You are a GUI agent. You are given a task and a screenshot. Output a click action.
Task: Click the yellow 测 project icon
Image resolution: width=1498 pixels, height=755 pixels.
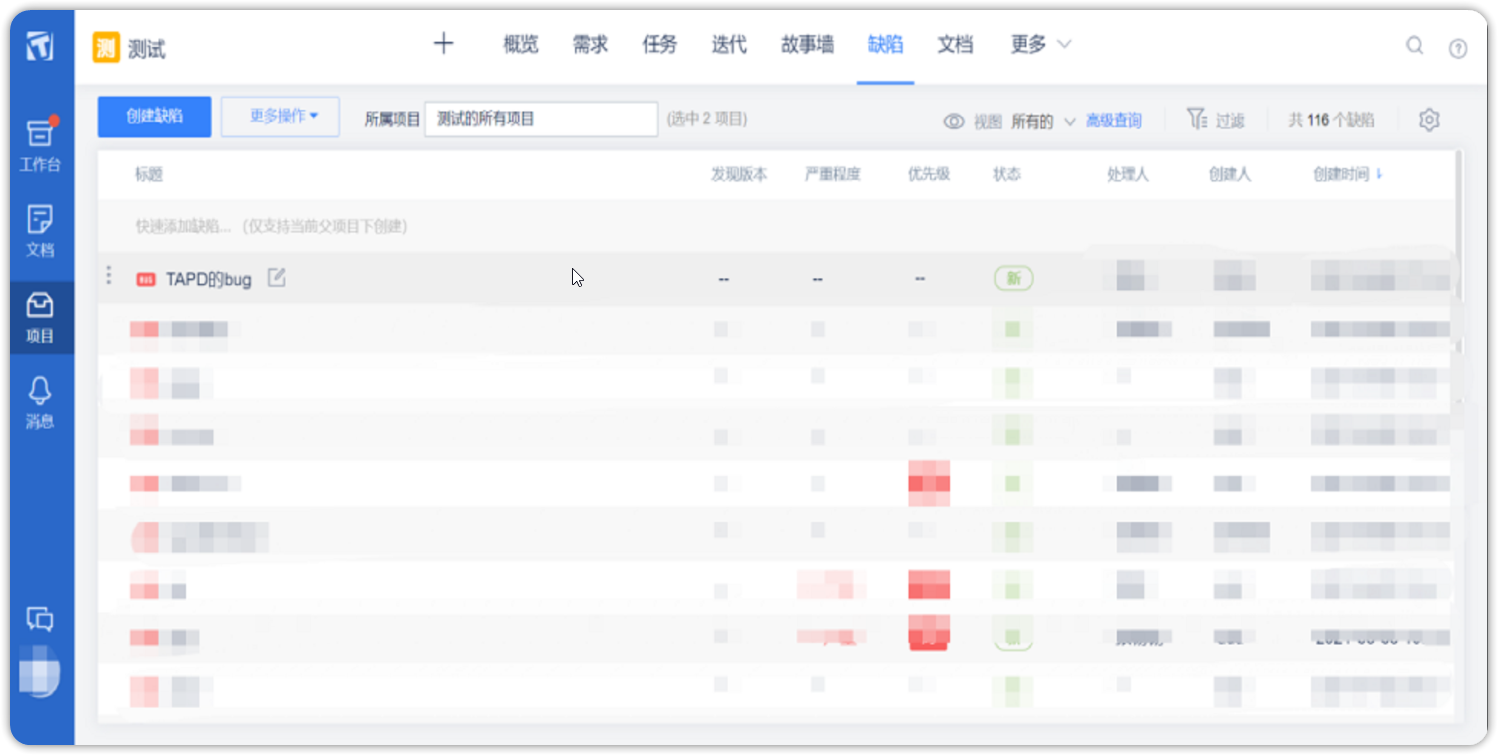click(x=106, y=47)
